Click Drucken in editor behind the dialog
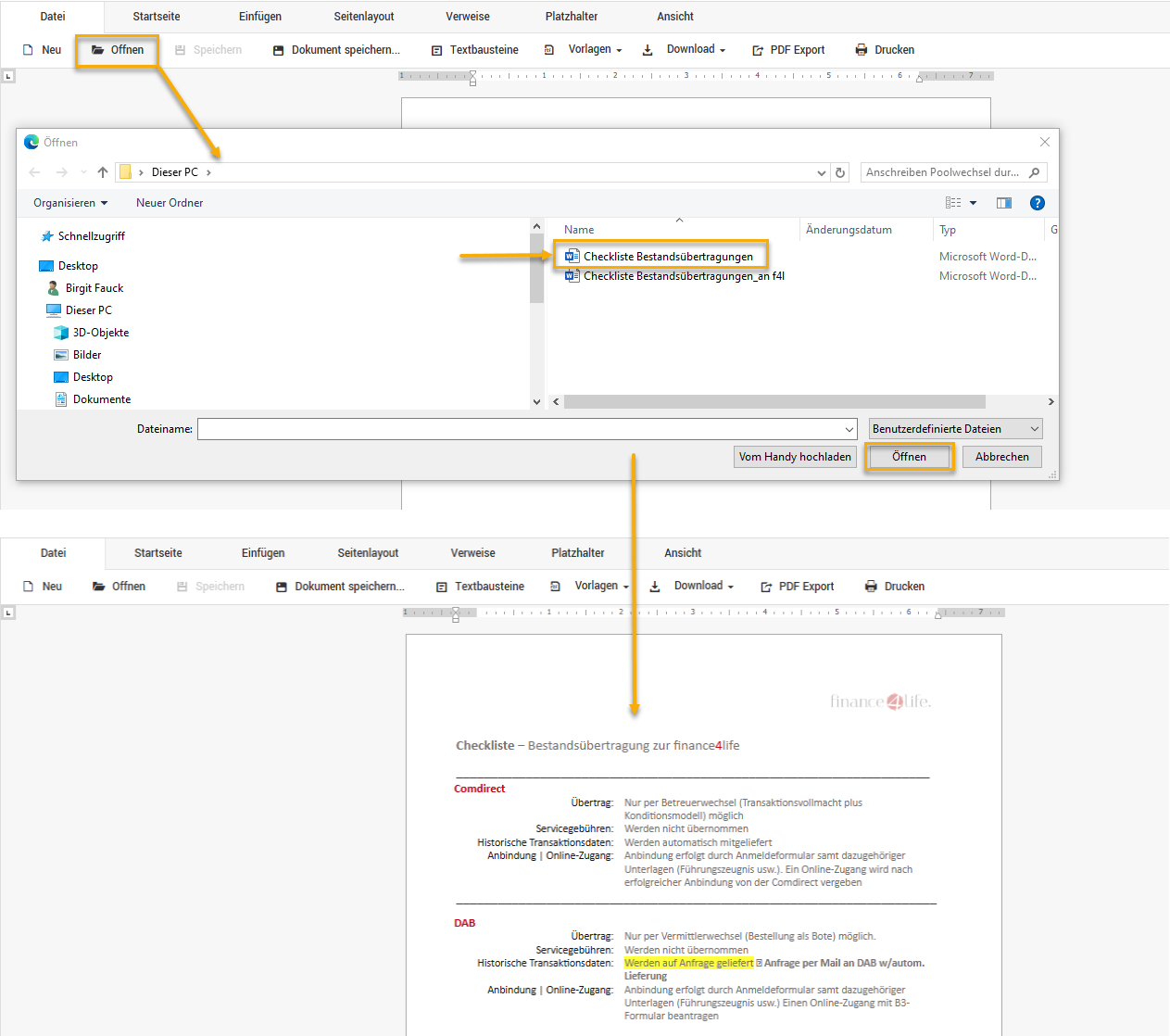Screen dimensions: 1170x1036 click(885, 50)
